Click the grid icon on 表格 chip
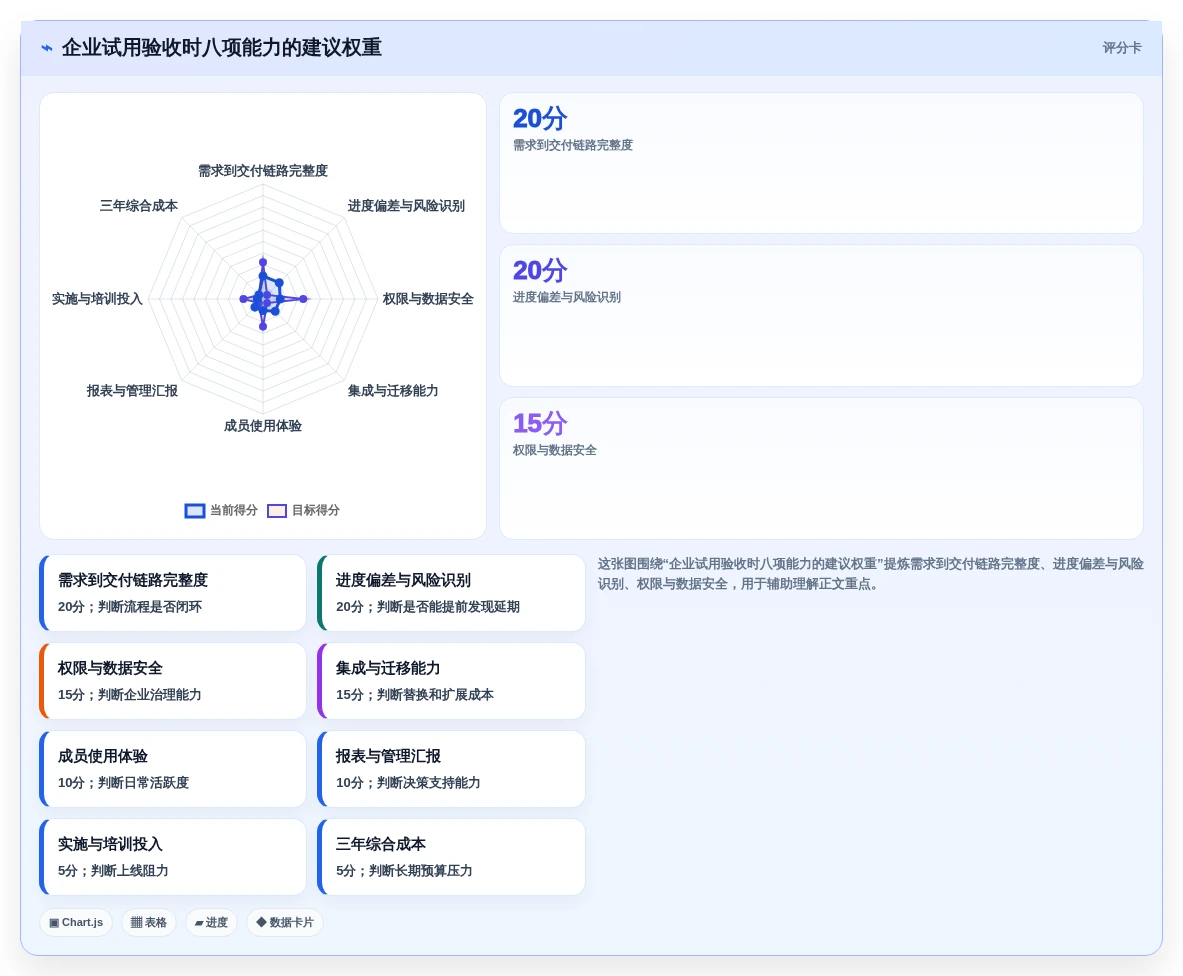Screen dimensions: 1183x976 click(x=137, y=922)
